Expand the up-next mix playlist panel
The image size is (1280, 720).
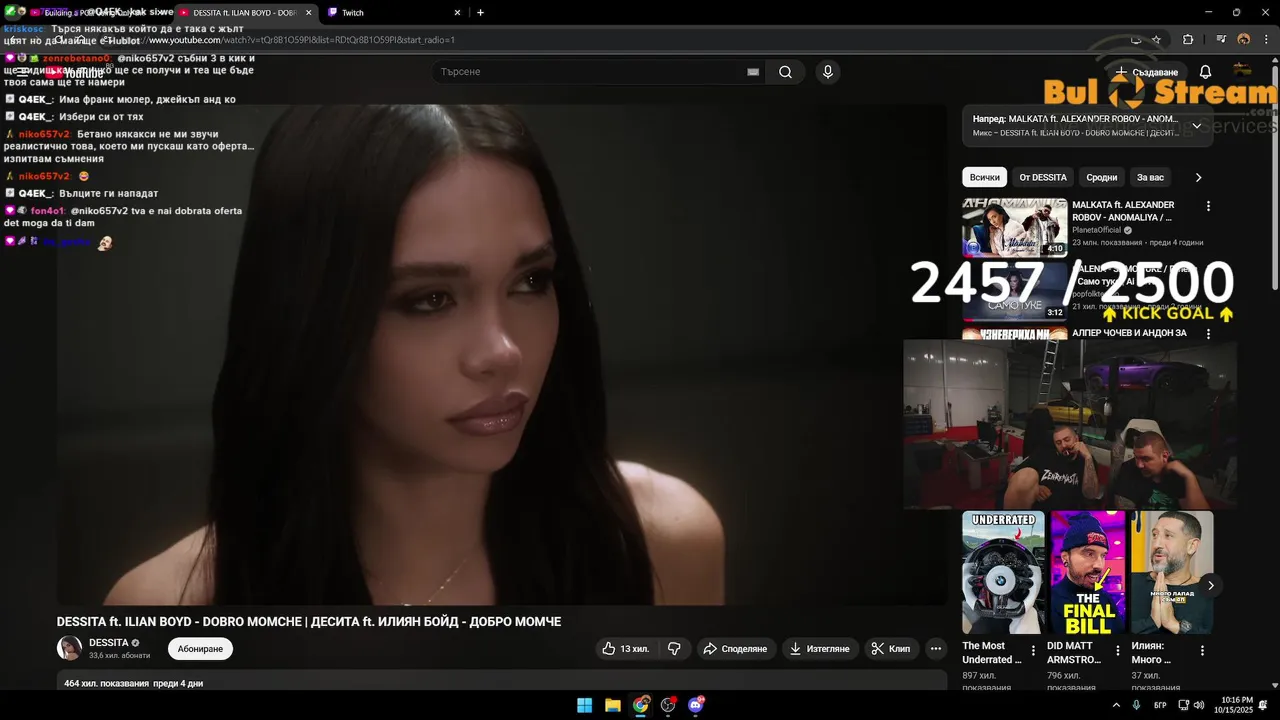pos(1196,126)
